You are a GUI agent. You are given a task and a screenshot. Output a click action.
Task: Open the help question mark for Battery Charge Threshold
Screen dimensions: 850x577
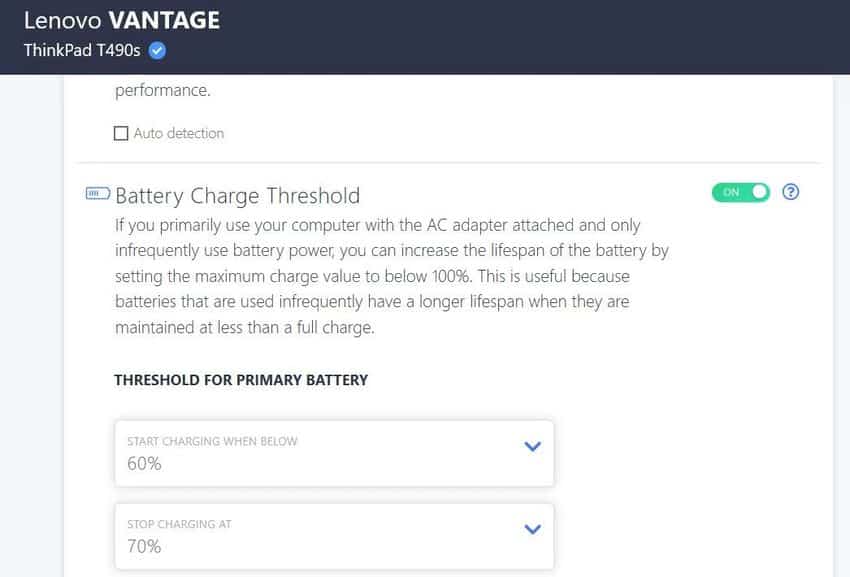pyautogui.click(x=790, y=191)
